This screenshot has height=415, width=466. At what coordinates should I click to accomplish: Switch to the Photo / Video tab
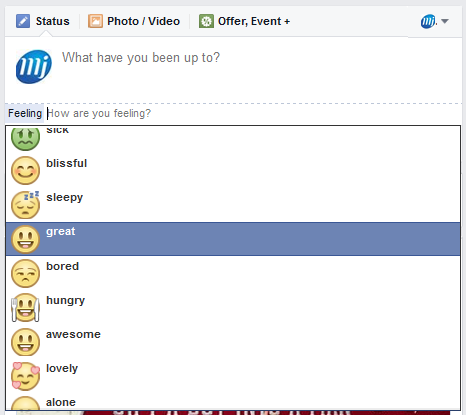tap(134, 21)
